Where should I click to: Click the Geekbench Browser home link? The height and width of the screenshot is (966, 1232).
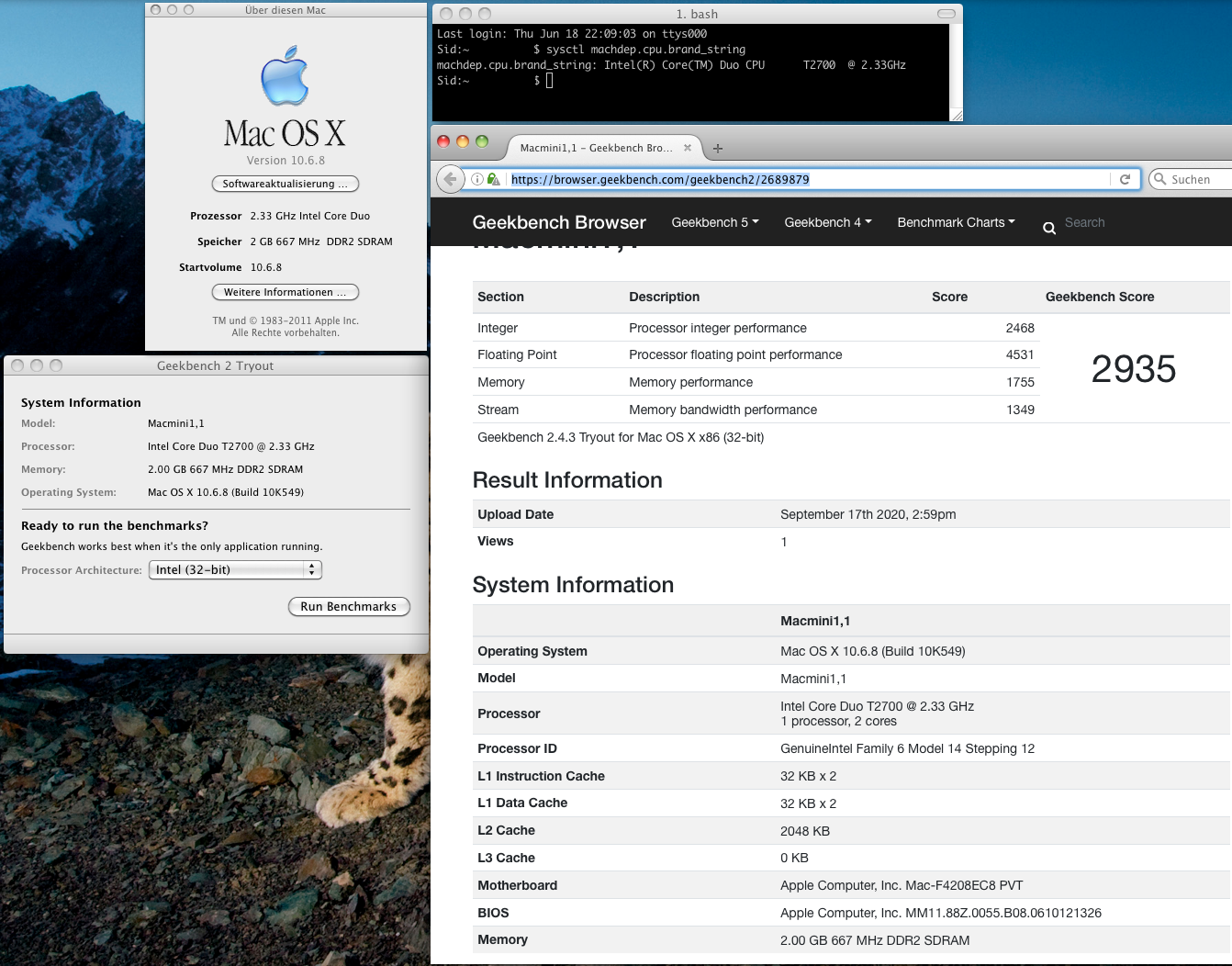pyautogui.click(x=559, y=222)
